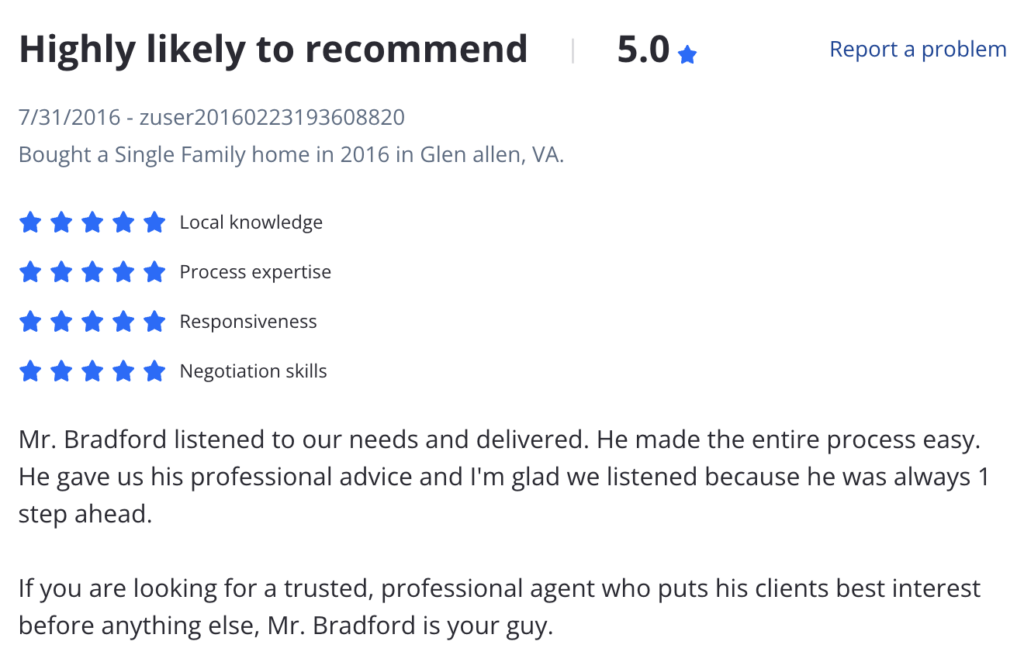Select first star of Local knowledge rating
1024x662 pixels.
pos(30,222)
